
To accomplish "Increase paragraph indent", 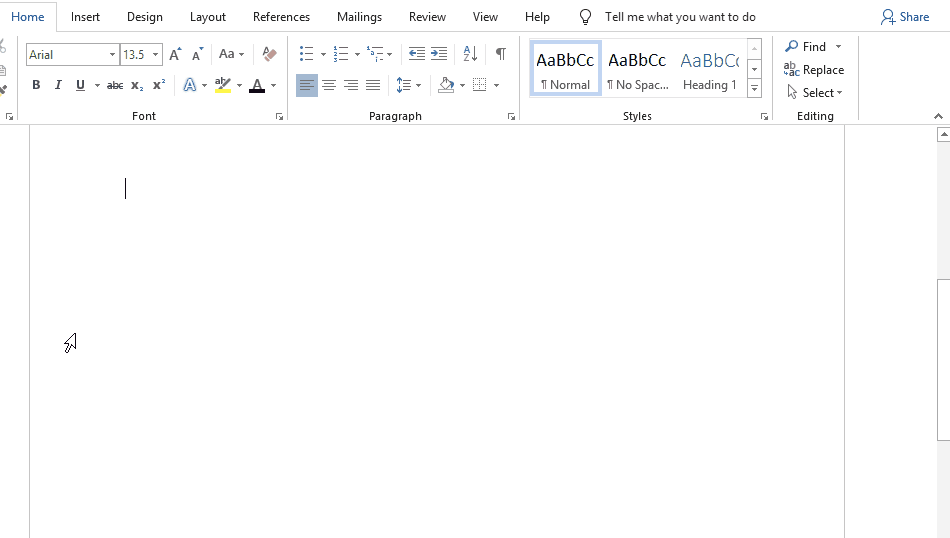I will [439, 54].
